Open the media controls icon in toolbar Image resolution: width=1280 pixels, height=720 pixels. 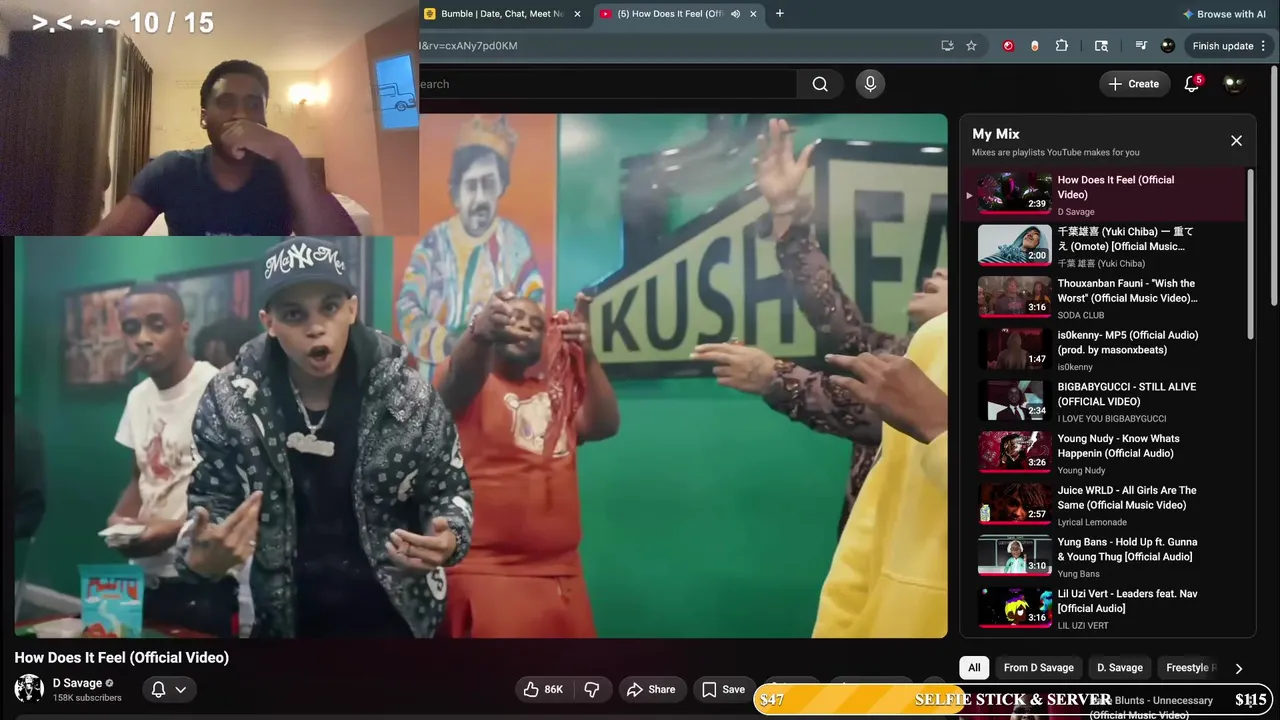1141,46
